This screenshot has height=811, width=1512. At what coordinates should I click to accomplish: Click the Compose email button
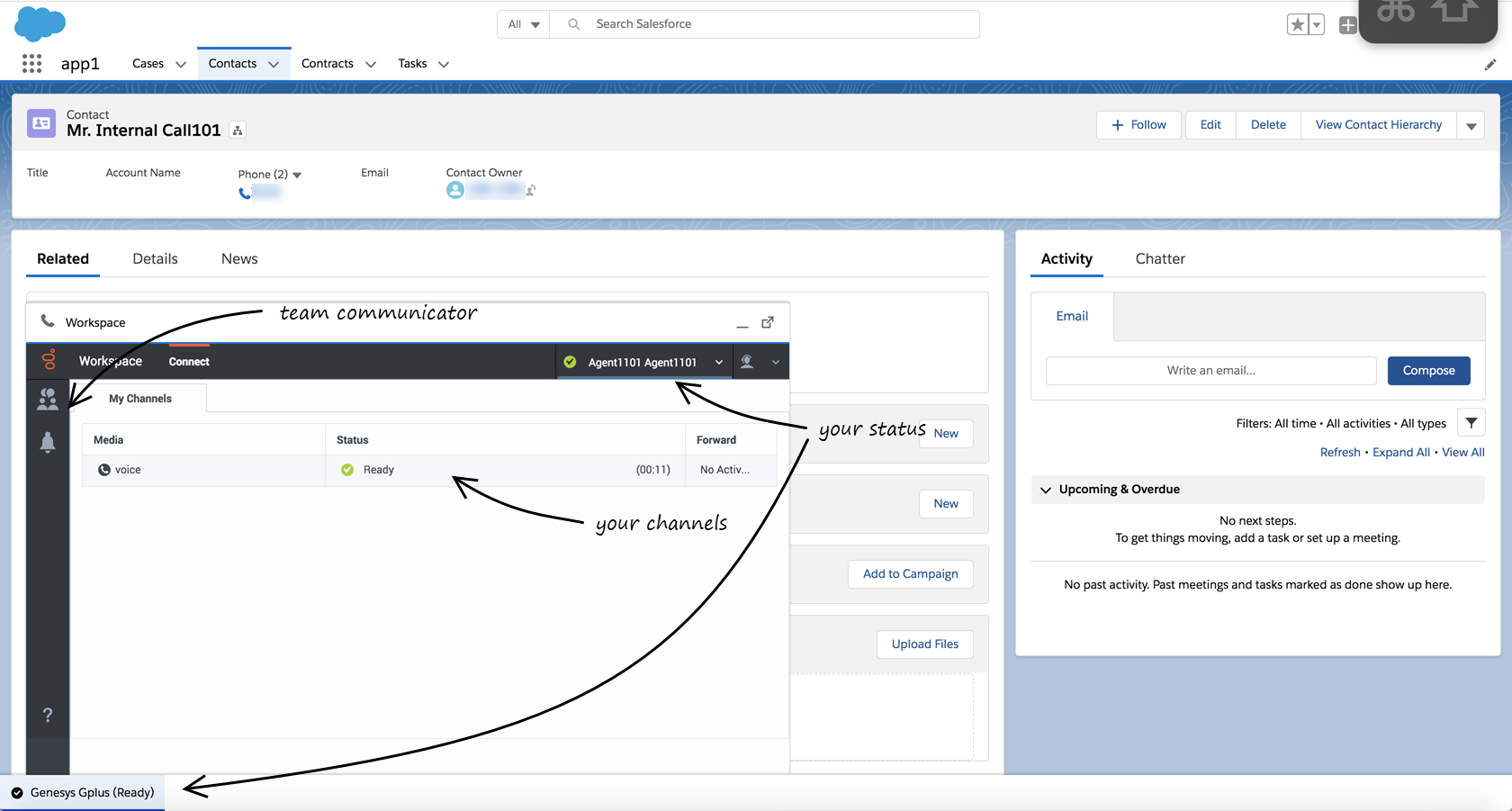pyautogui.click(x=1428, y=371)
